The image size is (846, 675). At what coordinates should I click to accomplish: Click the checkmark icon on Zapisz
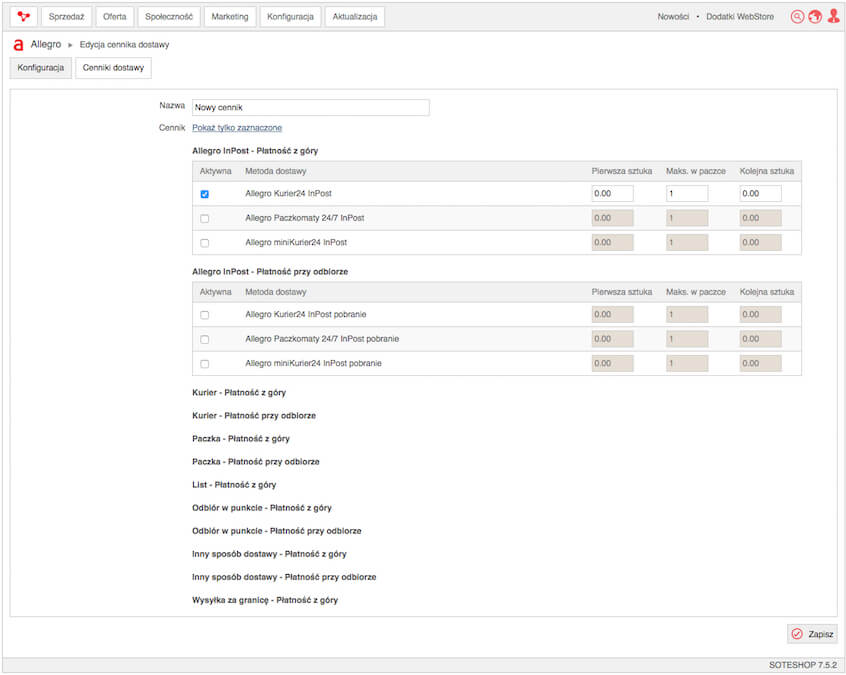click(797, 634)
